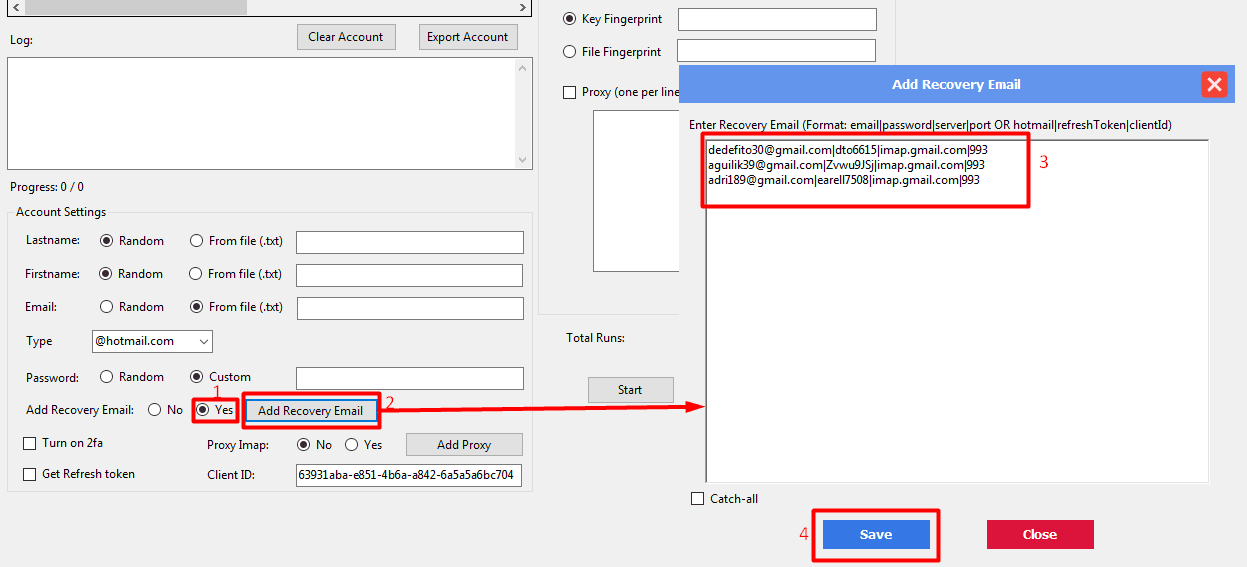Image resolution: width=1247 pixels, height=567 pixels.
Task: Click the Email file path field
Action: pyautogui.click(x=410, y=308)
